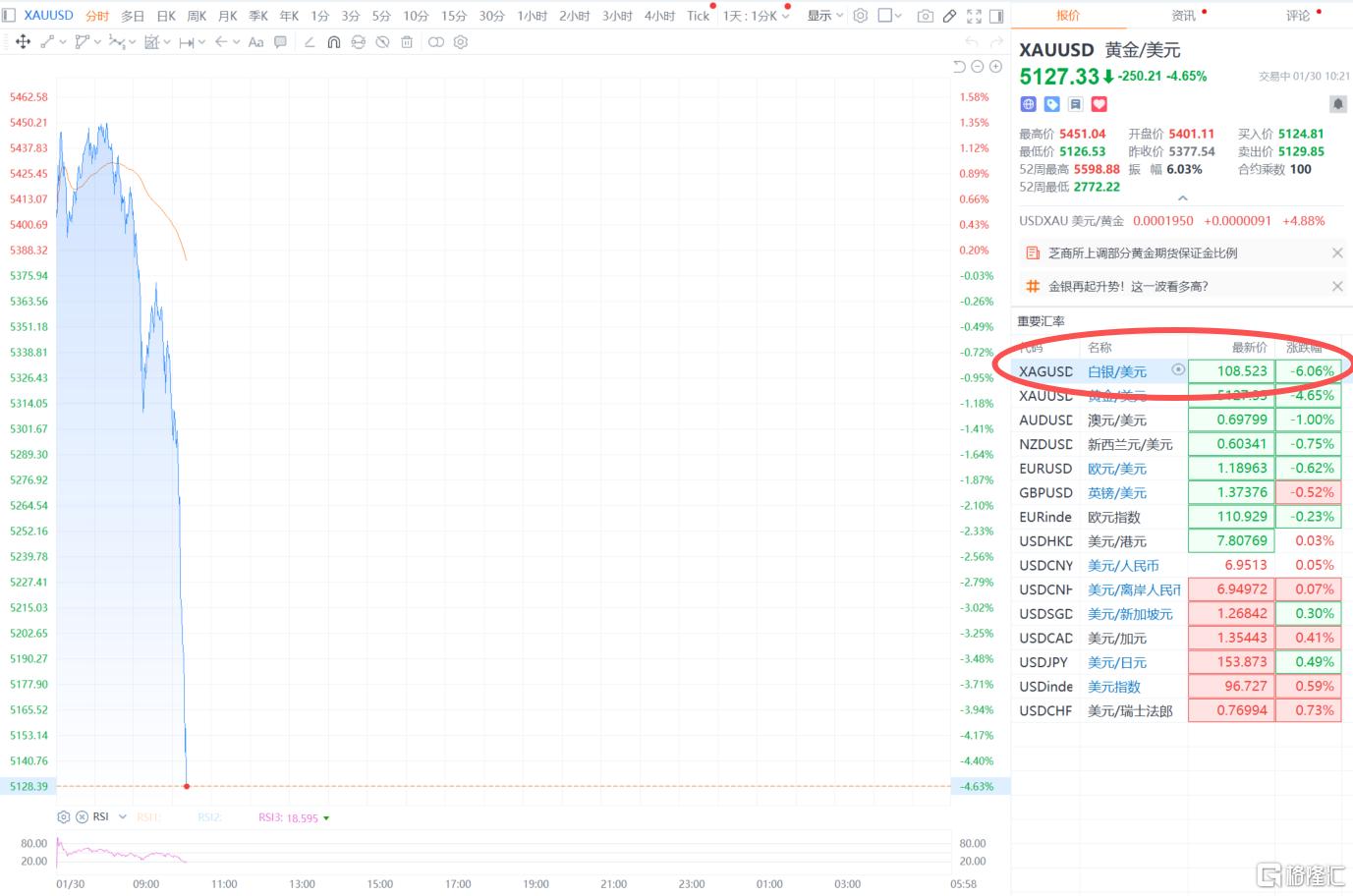Select the Tick chart tab
Screen dimensions: 1353x896
(698, 16)
